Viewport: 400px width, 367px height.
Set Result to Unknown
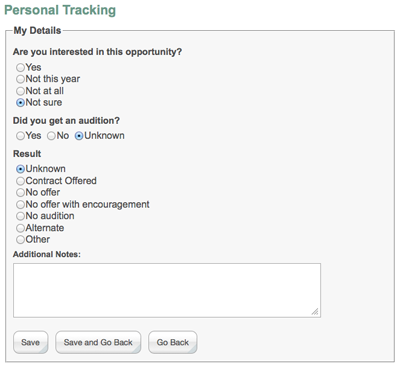click(x=20, y=169)
